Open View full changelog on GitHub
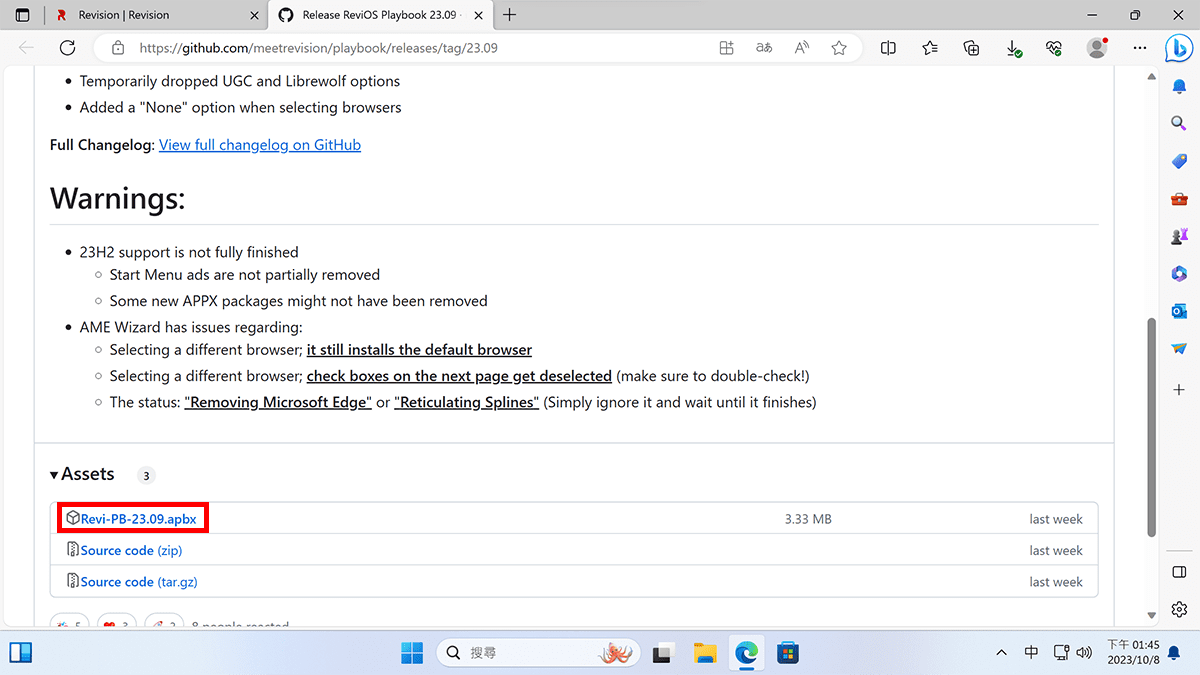Image resolution: width=1200 pixels, height=675 pixels. click(x=260, y=144)
